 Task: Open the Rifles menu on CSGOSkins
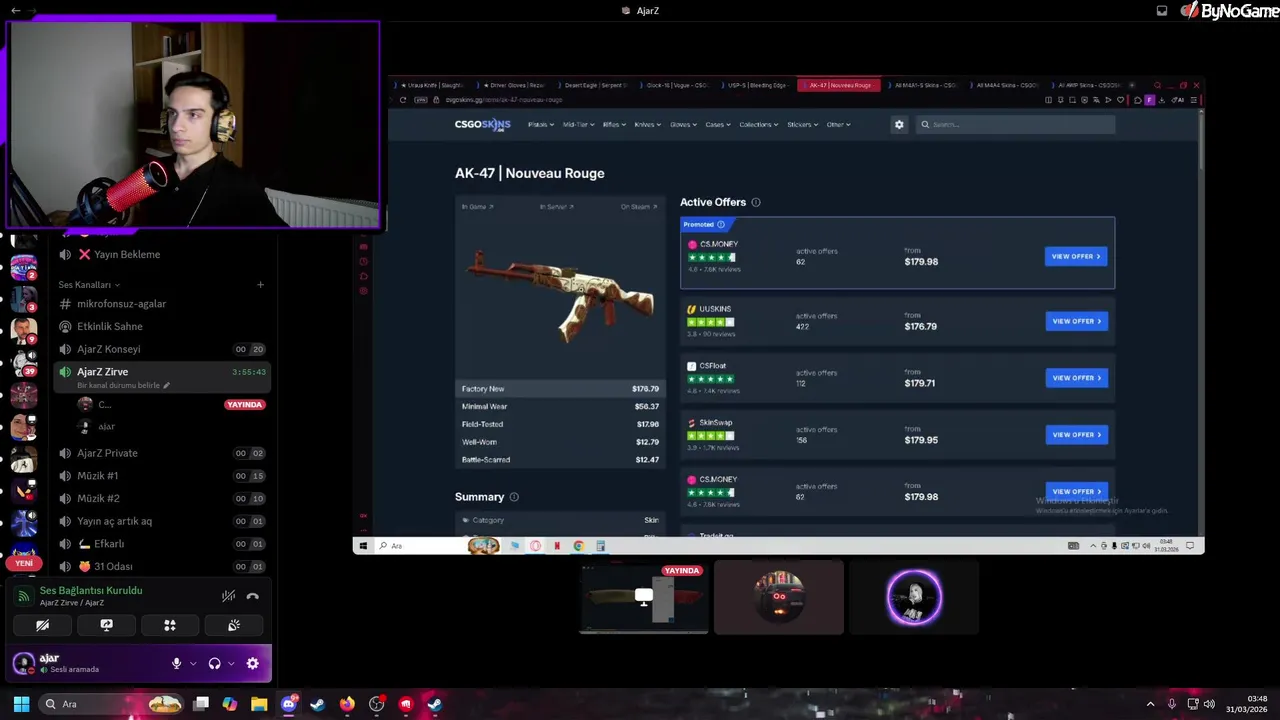pyautogui.click(x=614, y=125)
